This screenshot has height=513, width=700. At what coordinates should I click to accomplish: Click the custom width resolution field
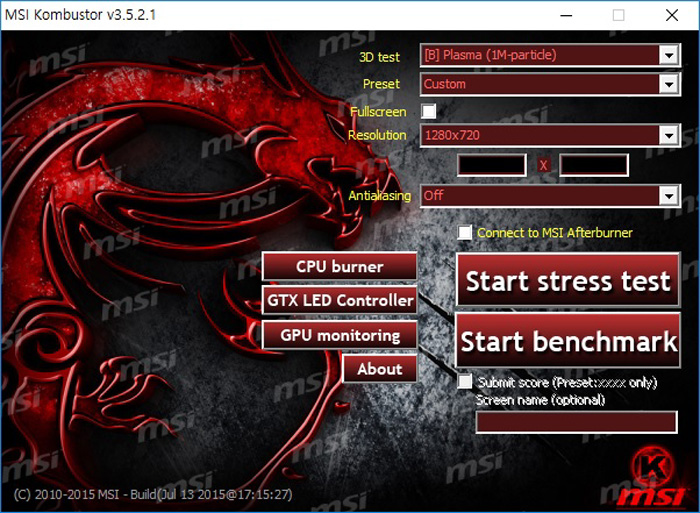(492, 165)
